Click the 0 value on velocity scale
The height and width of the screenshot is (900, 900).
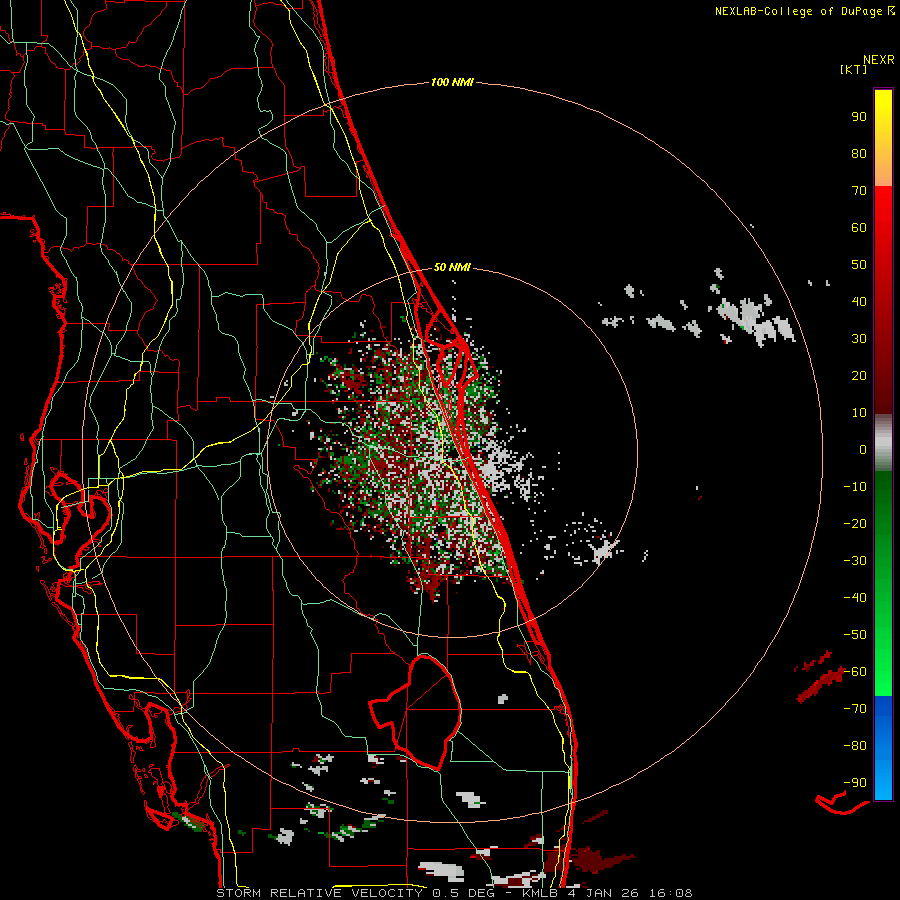point(863,449)
